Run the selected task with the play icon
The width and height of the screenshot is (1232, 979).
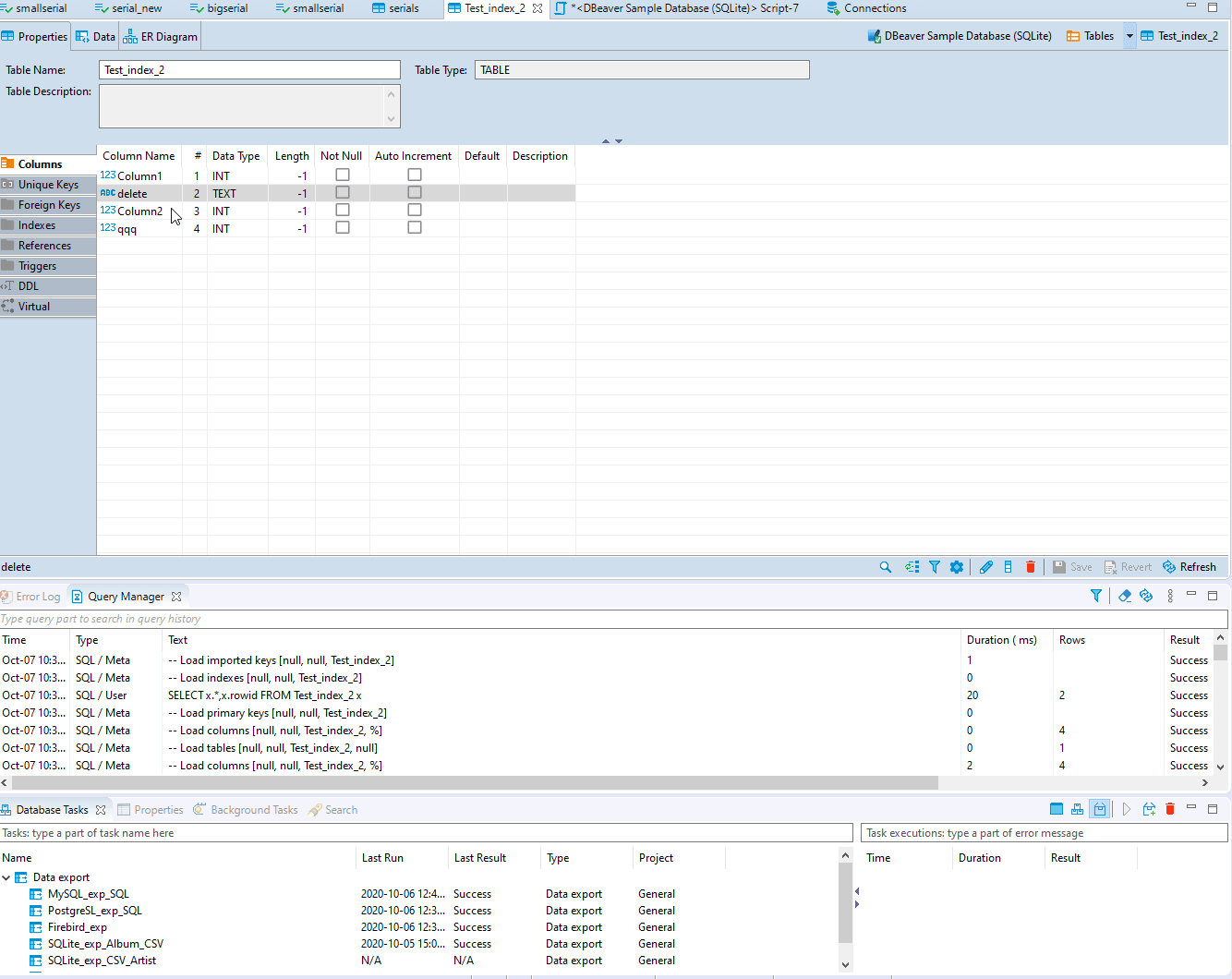click(1126, 809)
